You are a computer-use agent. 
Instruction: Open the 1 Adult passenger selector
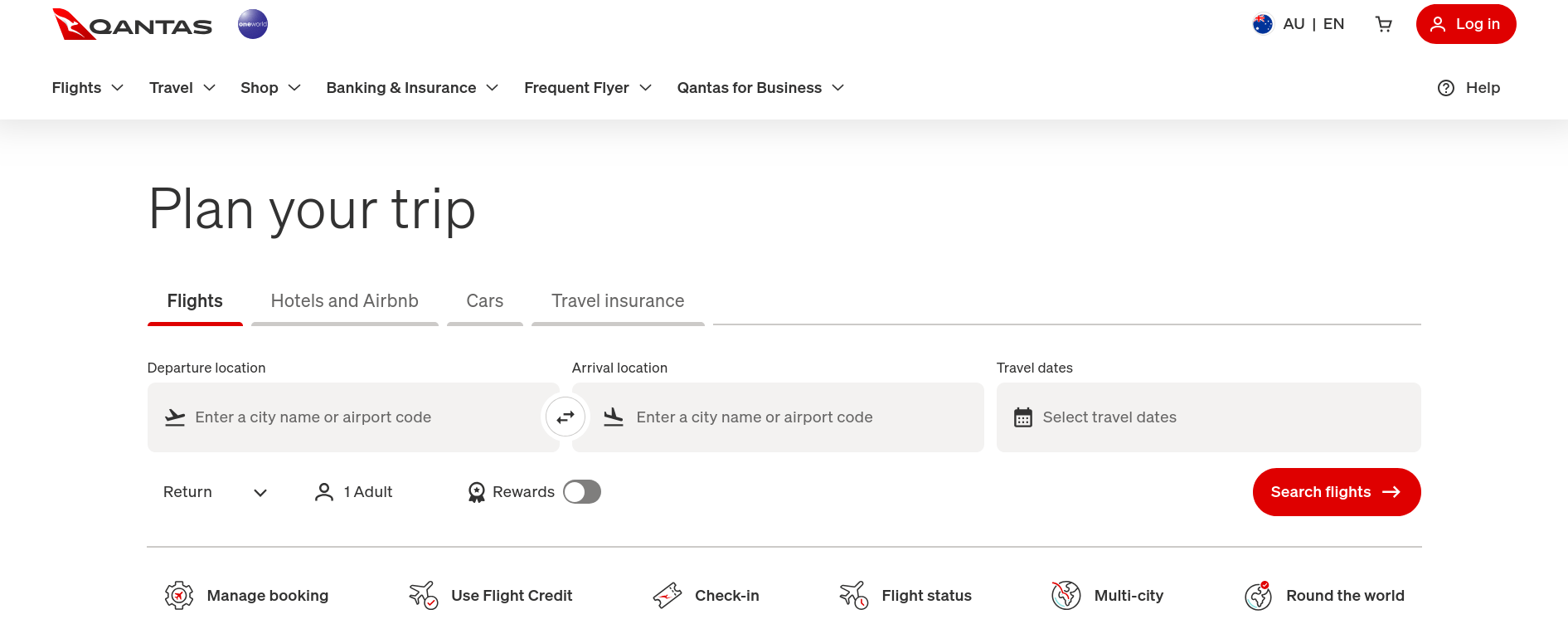click(x=354, y=492)
